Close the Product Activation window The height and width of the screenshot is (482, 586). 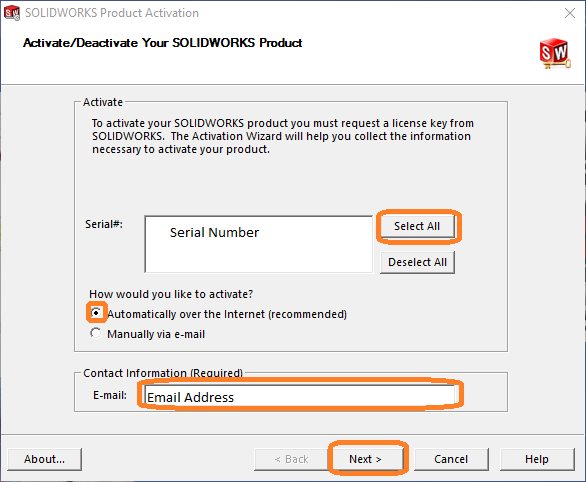(x=570, y=13)
